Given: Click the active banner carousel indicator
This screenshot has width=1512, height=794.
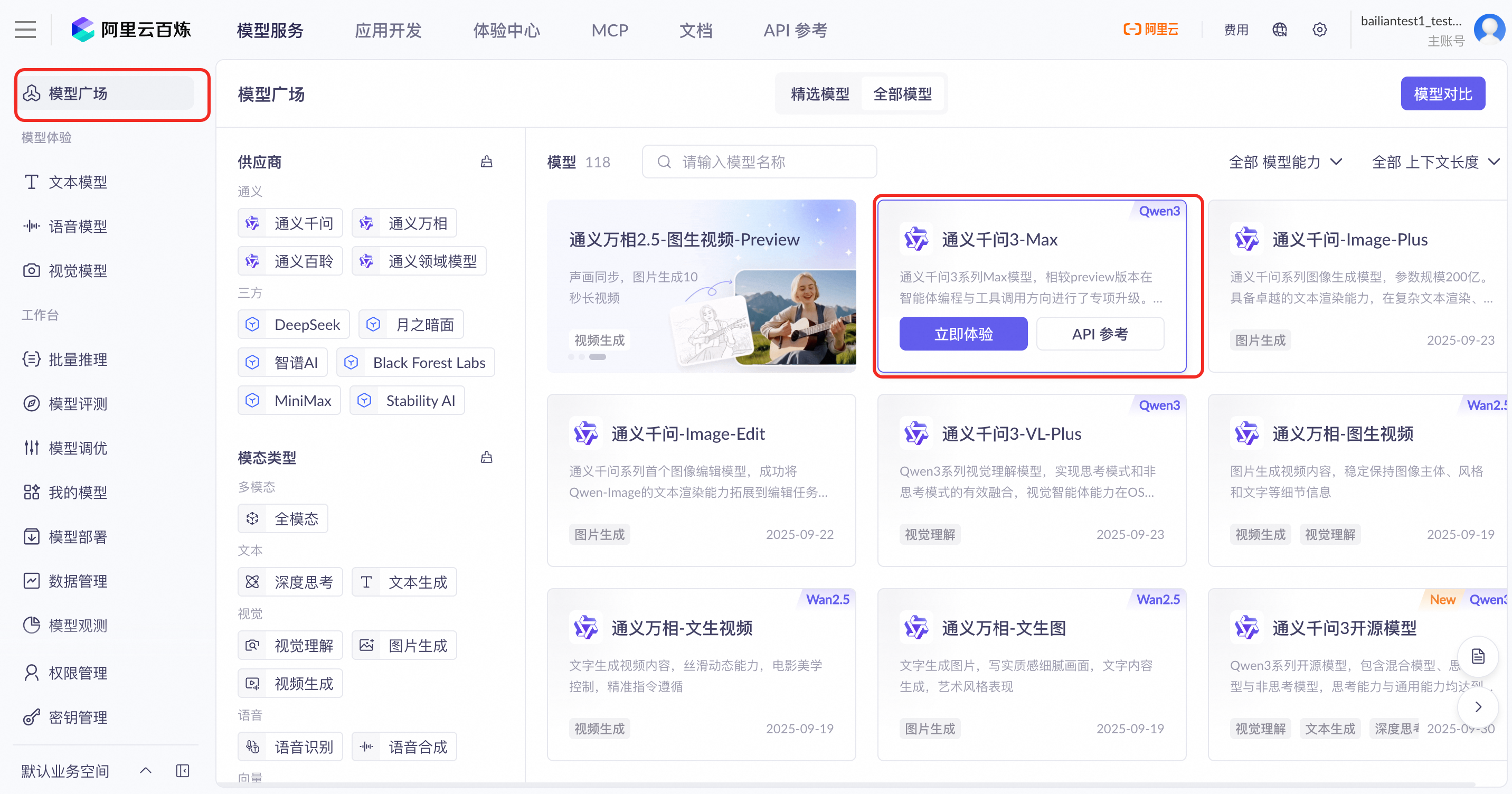Looking at the screenshot, I should [x=598, y=357].
